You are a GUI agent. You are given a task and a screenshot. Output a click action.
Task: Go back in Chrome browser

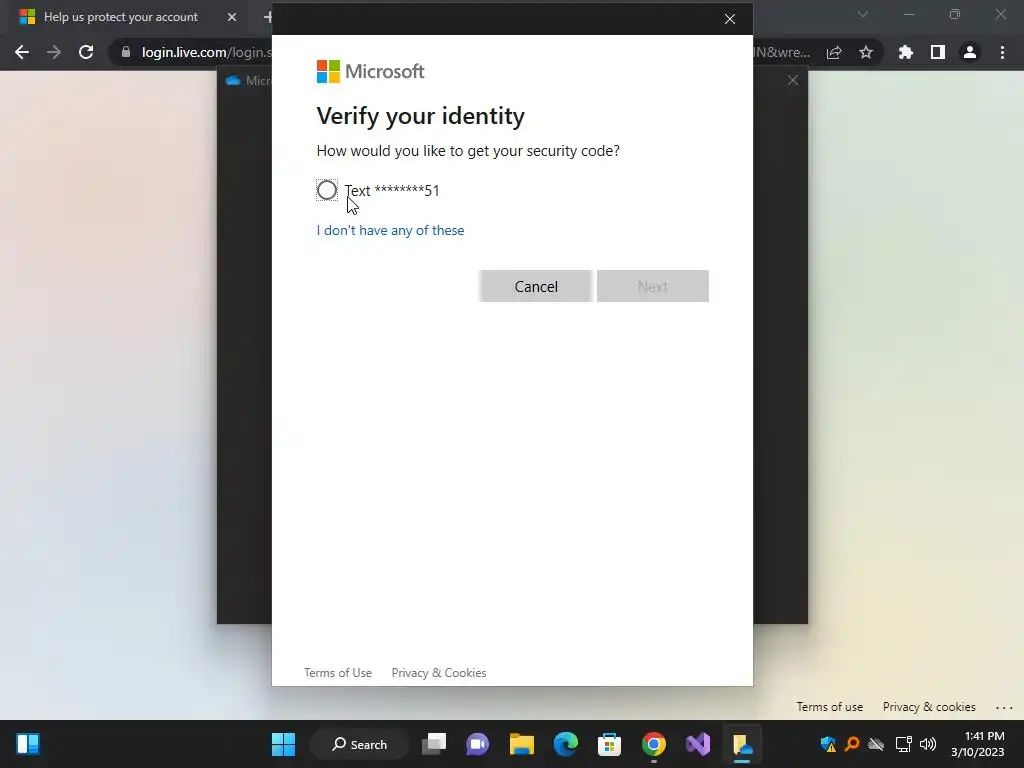pyautogui.click(x=22, y=52)
